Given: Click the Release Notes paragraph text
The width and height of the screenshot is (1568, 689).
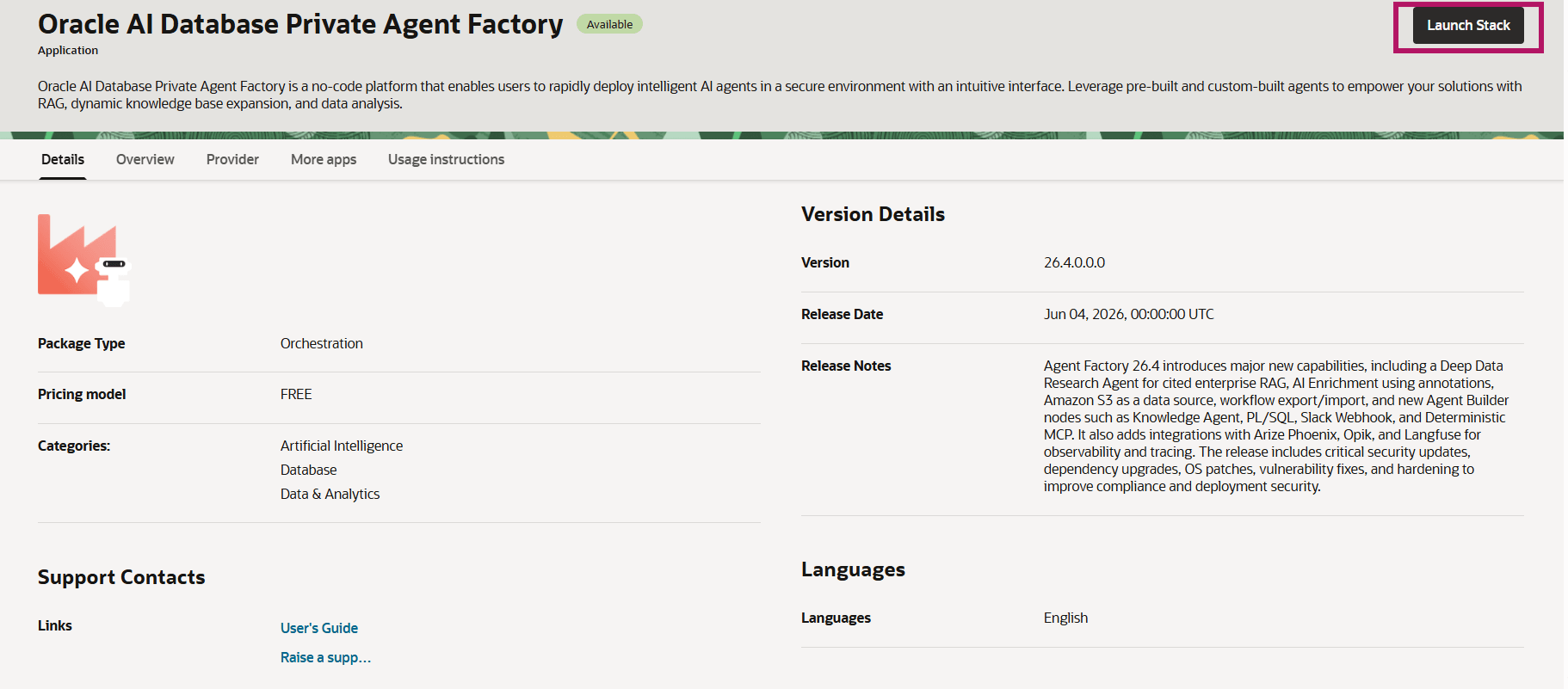Looking at the screenshot, I should (1276, 426).
